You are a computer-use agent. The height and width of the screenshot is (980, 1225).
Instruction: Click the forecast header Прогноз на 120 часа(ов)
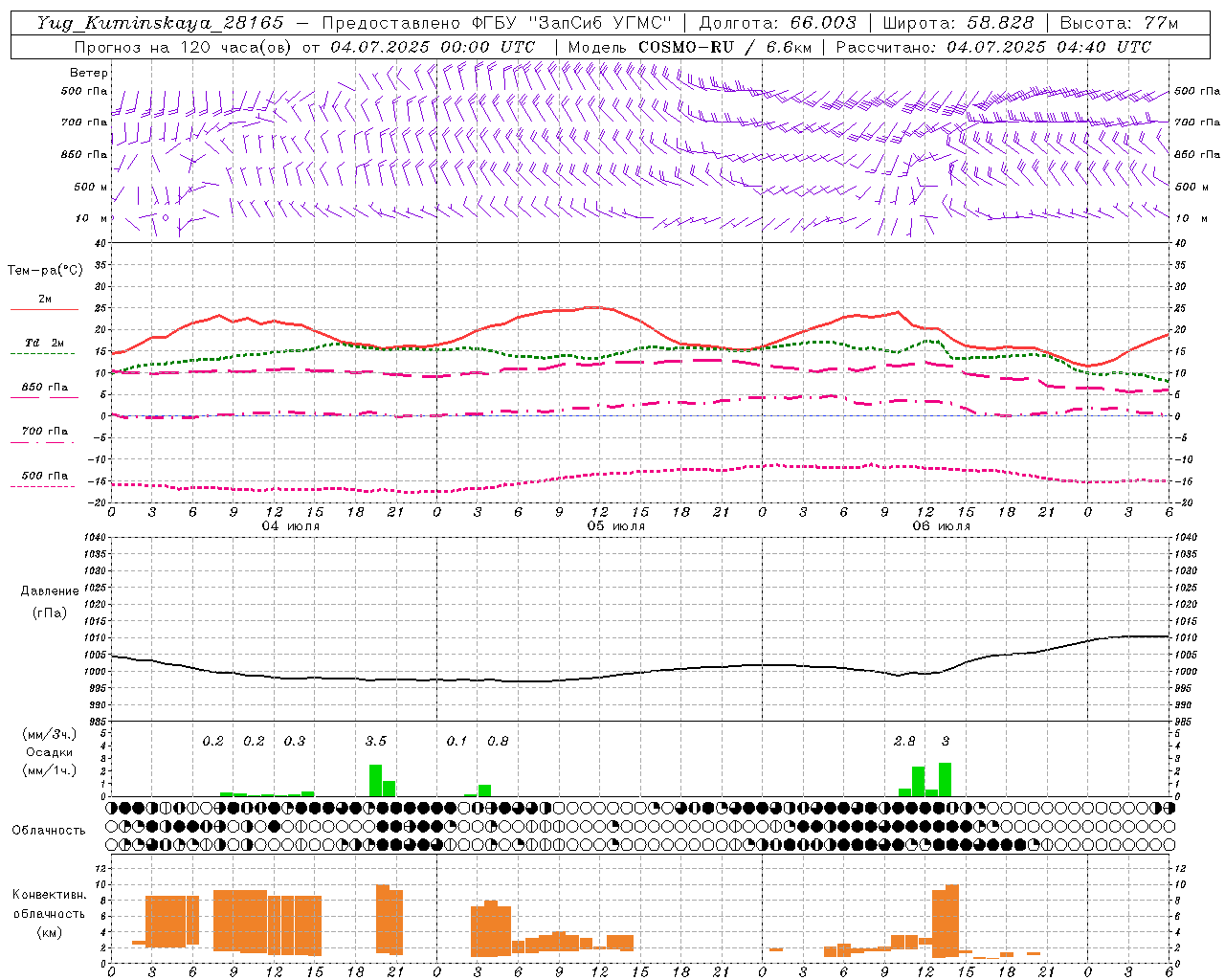pyautogui.click(x=185, y=47)
